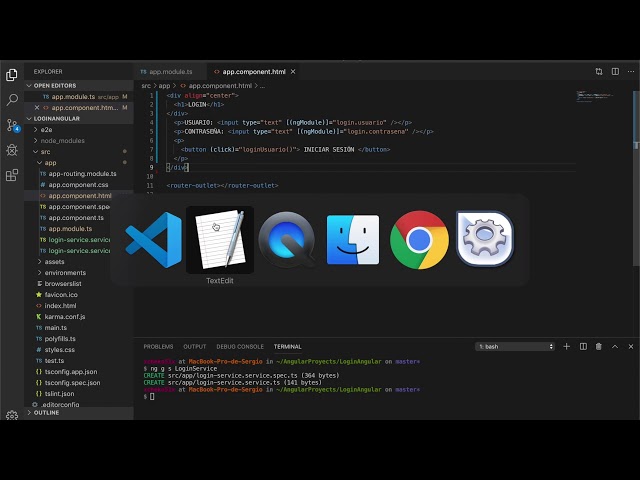Select Google Chrome in app switcher
The height and width of the screenshot is (480, 640).
[419, 240]
